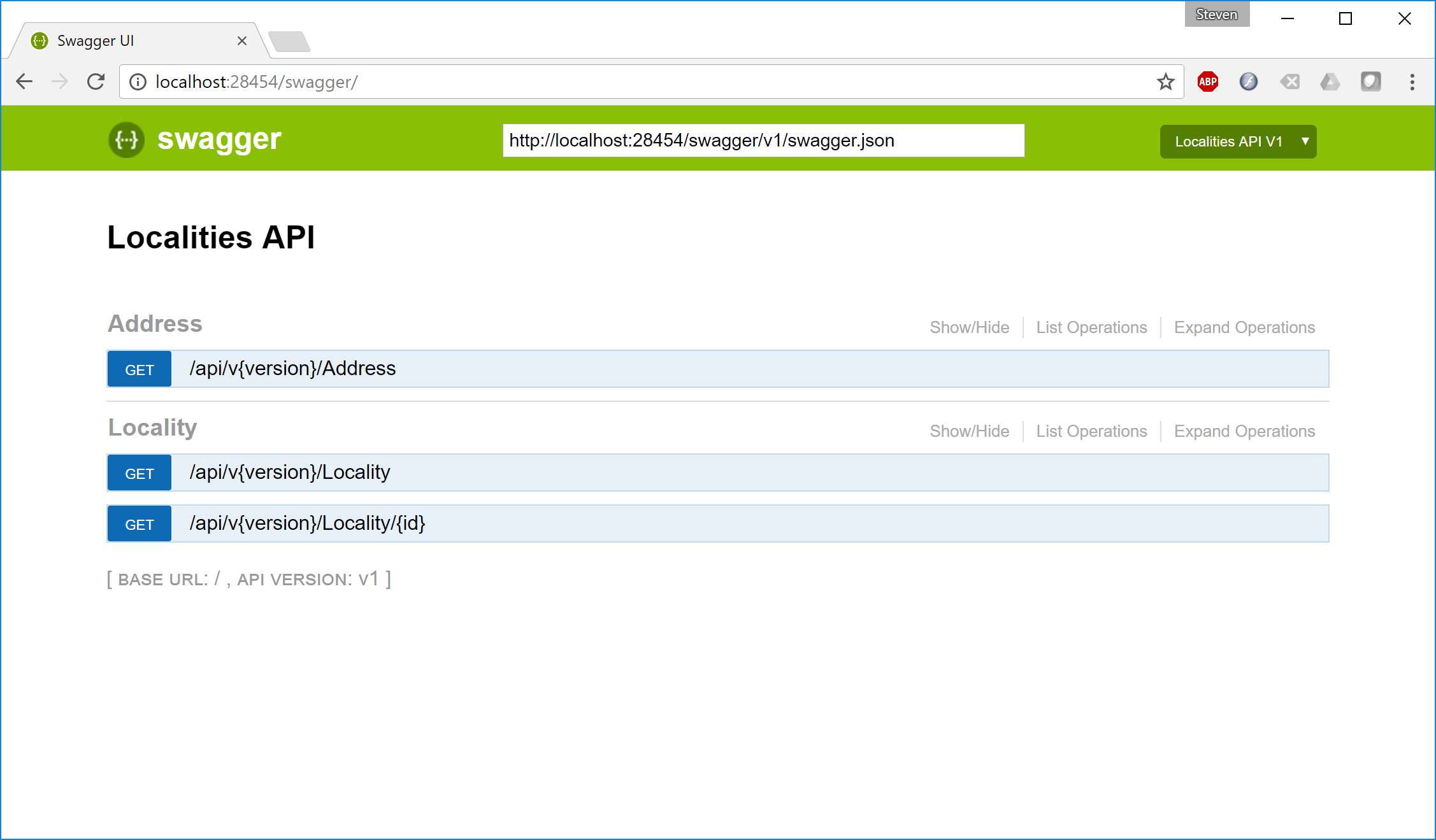Toggle Show/Hide for Locality section
Image resolution: width=1436 pixels, height=840 pixels.
click(x=969, y=431)
